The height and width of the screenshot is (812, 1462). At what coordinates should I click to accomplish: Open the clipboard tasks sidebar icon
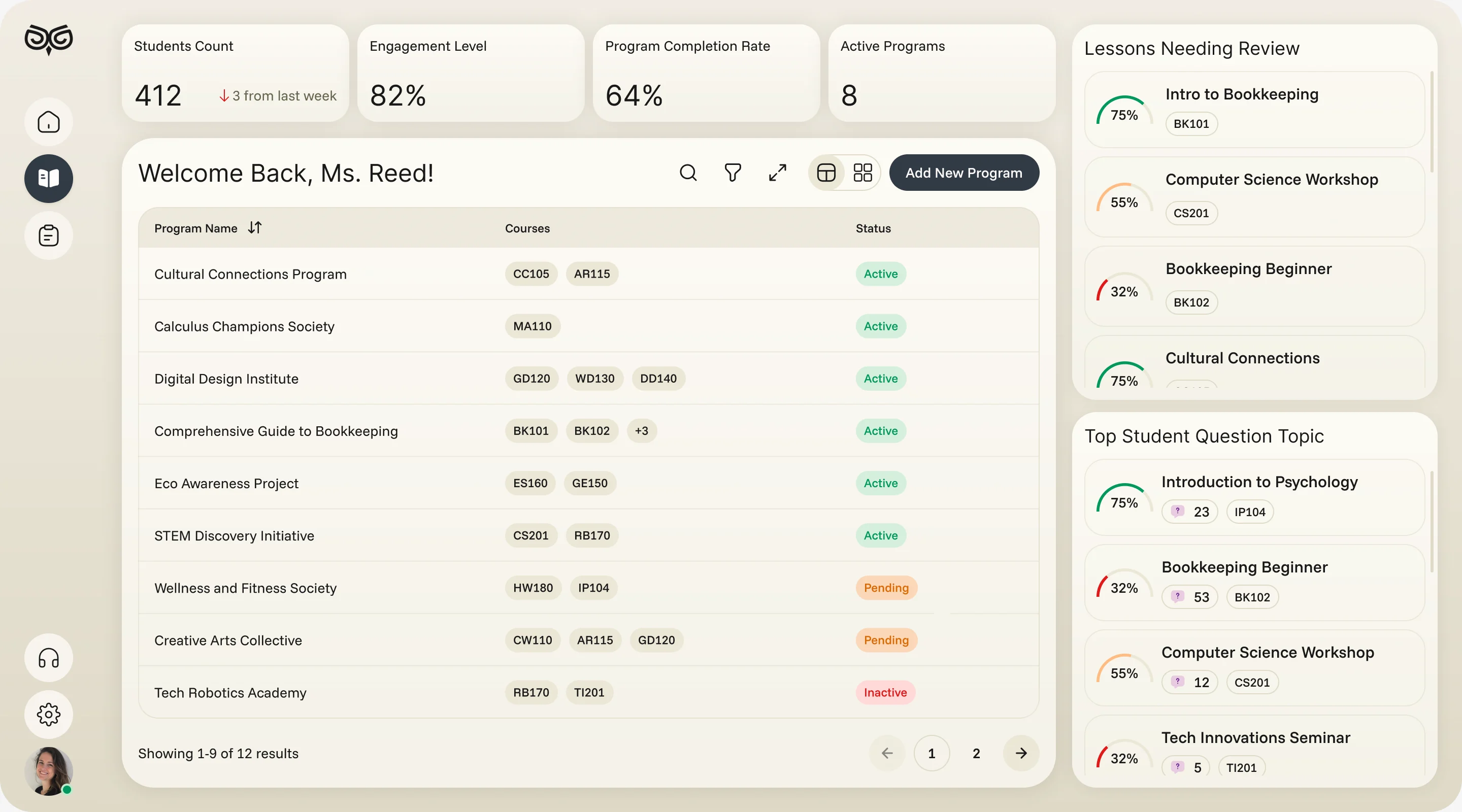[49, 235]
